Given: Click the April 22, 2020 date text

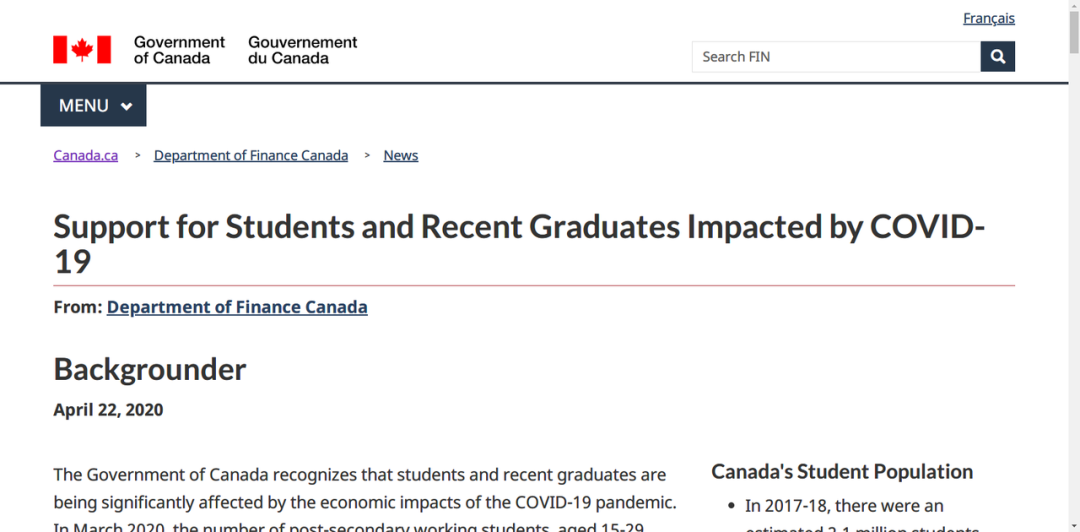Looking at the screenshot, I should 108,411.
